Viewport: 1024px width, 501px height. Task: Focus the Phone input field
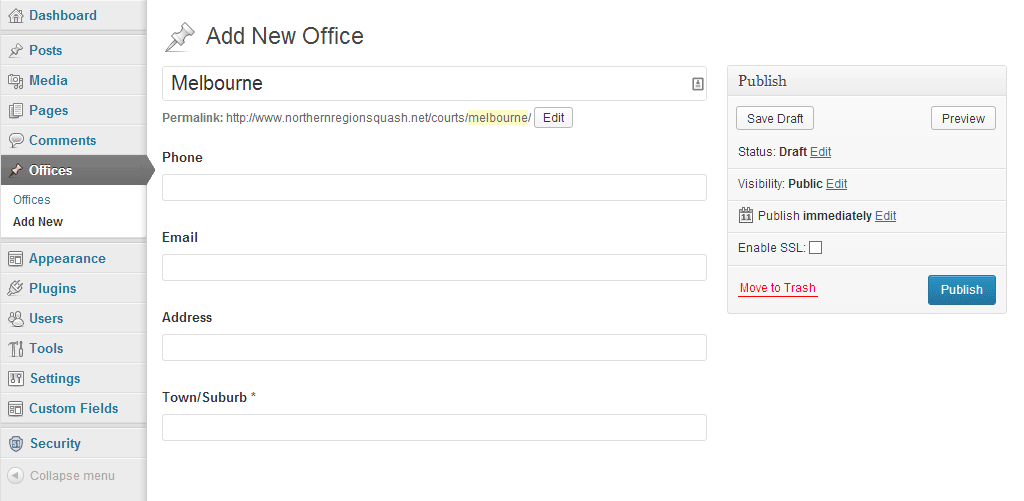coord(434,188)
